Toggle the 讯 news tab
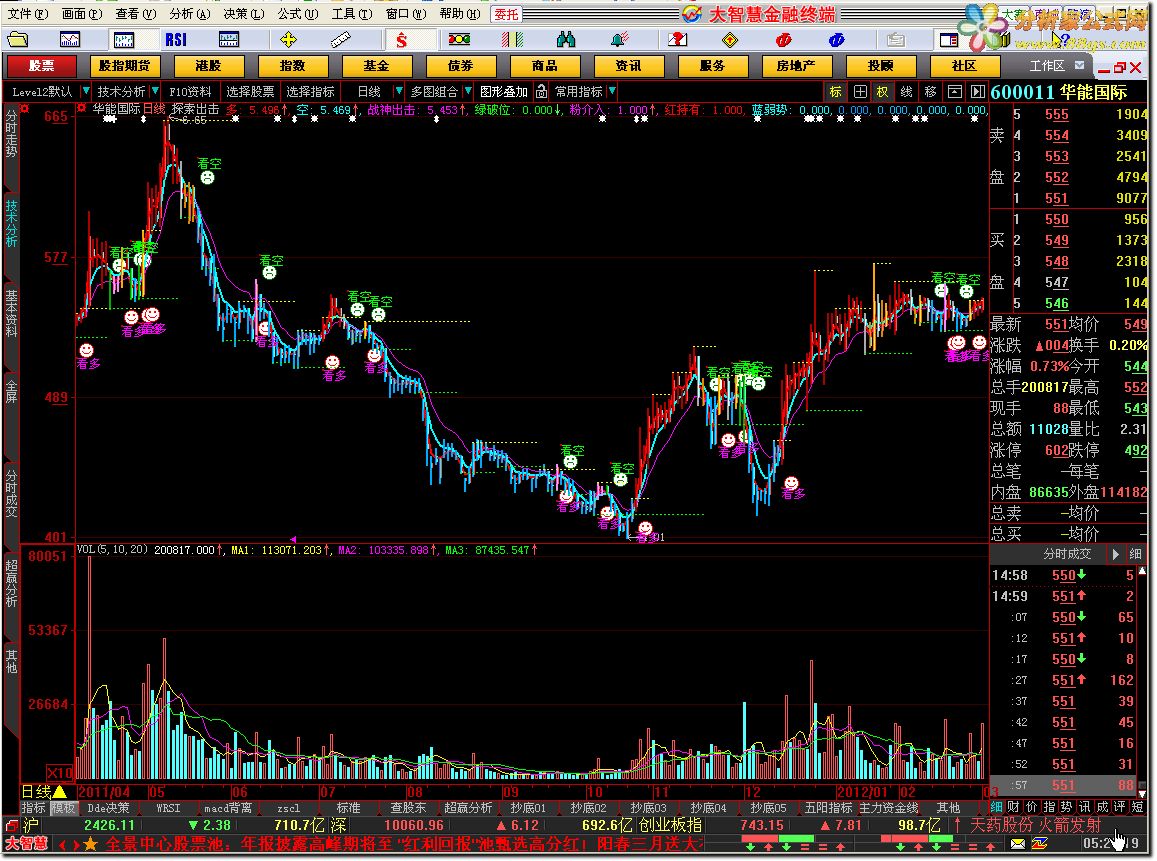Viewport: 1157px width, 861px height. point(1085,807)
